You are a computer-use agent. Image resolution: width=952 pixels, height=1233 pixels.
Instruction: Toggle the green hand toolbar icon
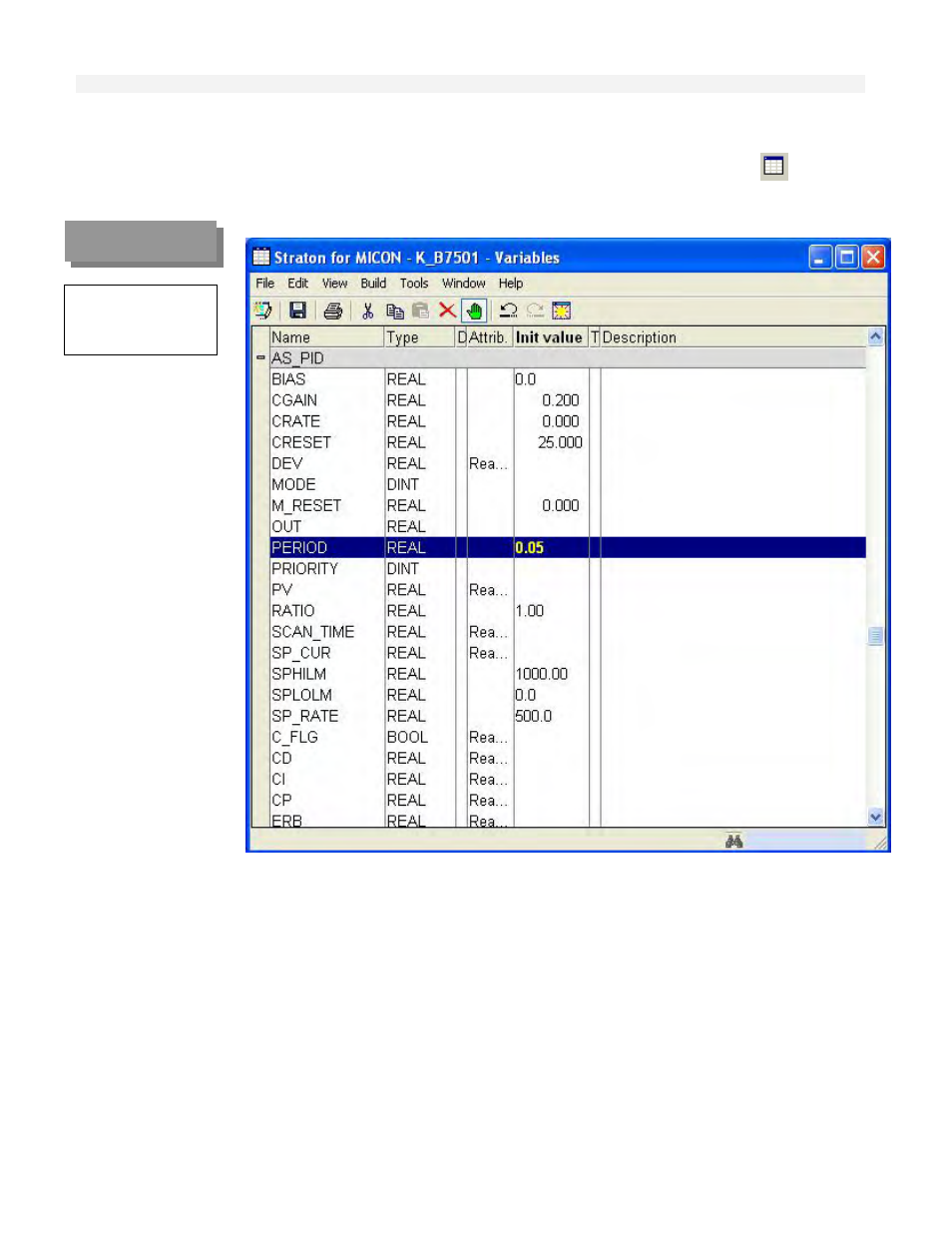coord(474,310)
